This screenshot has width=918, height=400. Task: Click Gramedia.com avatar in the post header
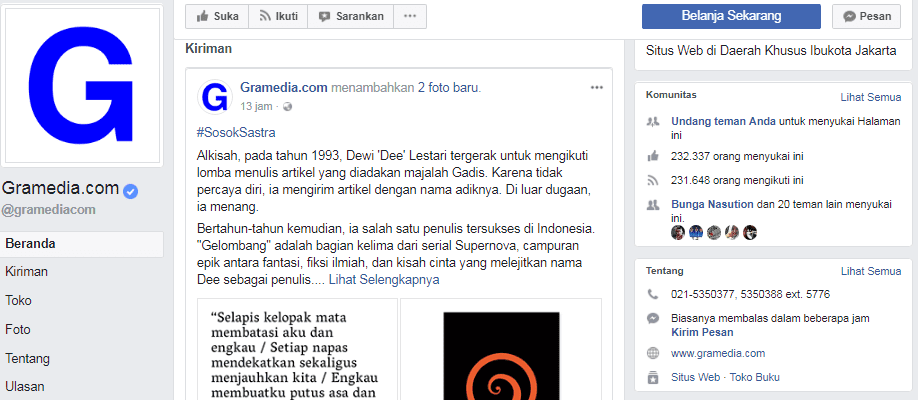pos(215,97)
